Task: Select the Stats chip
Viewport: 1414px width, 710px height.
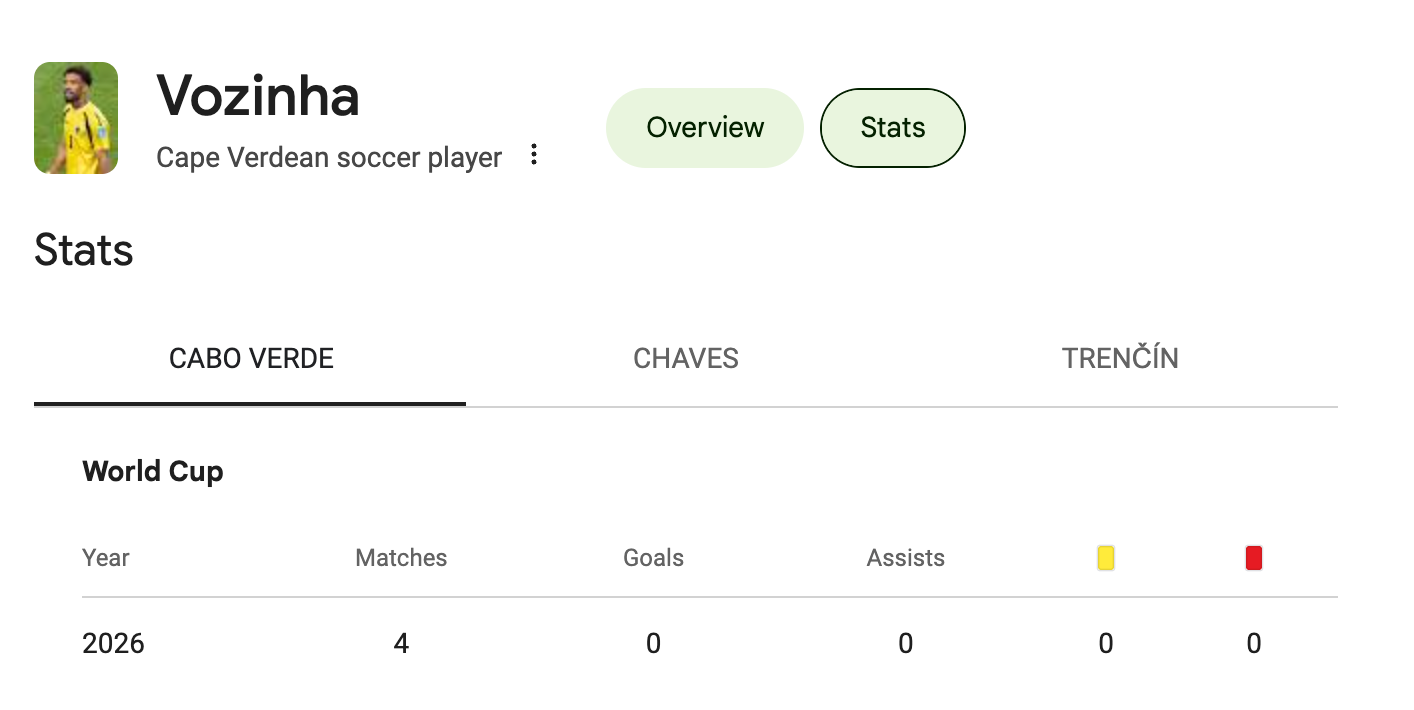Action: [893, 128]
